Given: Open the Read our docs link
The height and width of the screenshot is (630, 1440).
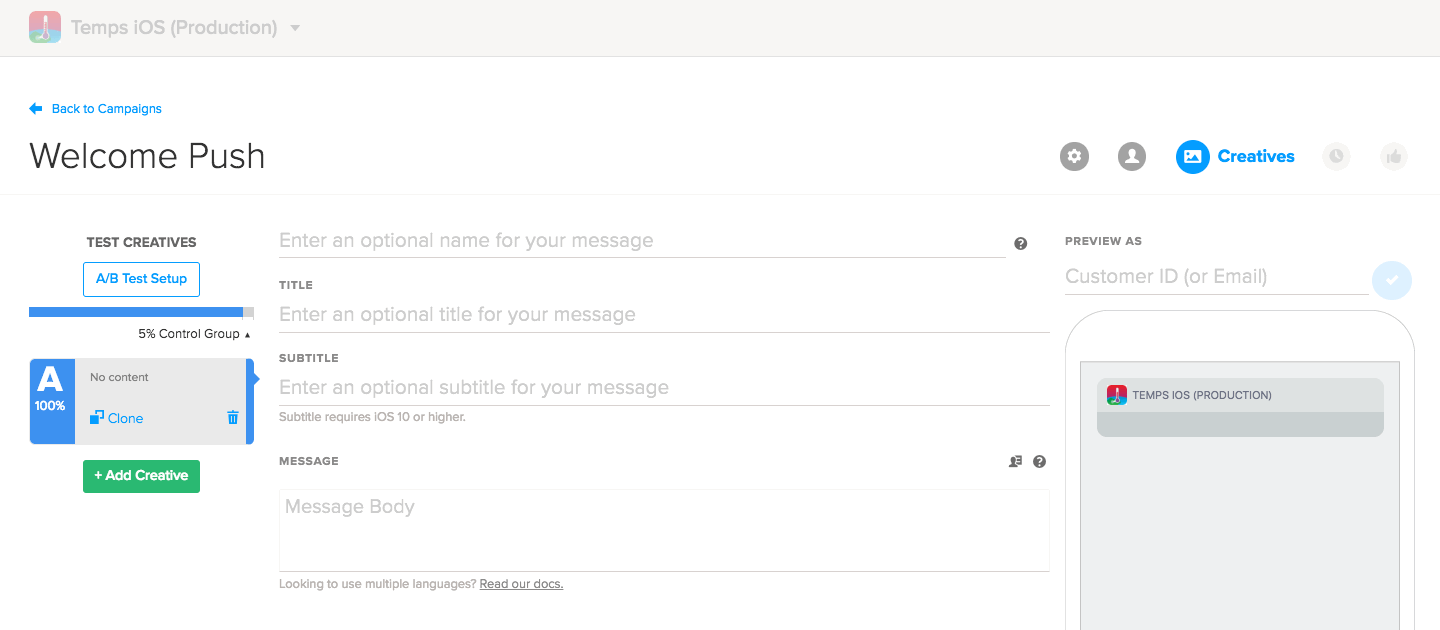Looking at the screenshot, I should pos(521,584).
